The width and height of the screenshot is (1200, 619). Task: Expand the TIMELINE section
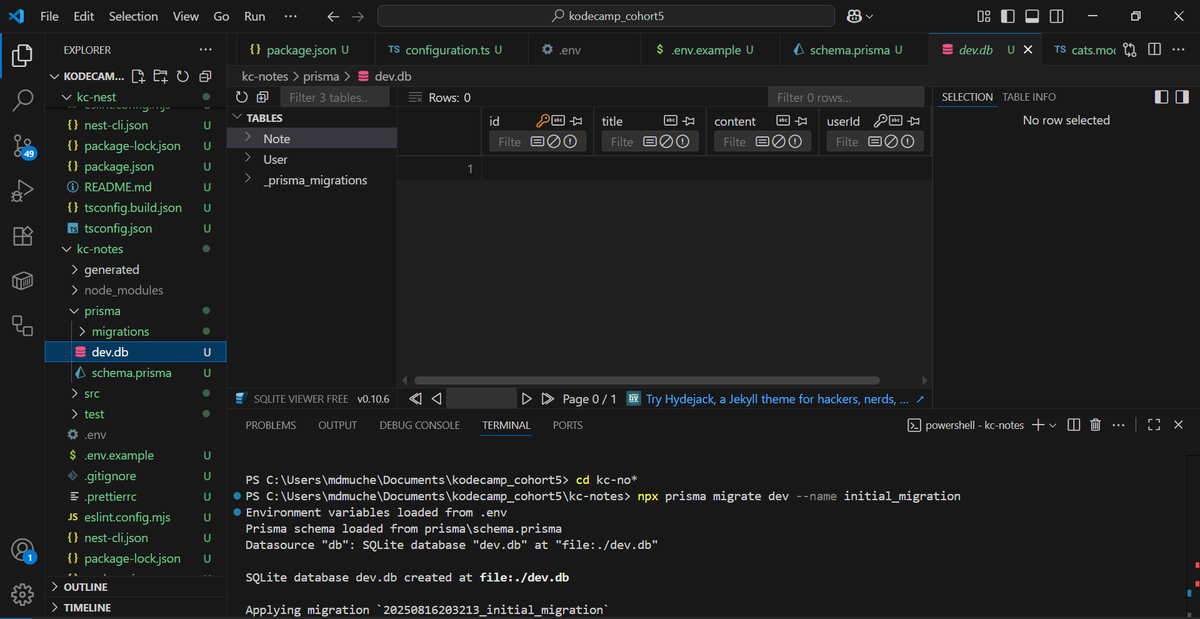tap(55, 607)
